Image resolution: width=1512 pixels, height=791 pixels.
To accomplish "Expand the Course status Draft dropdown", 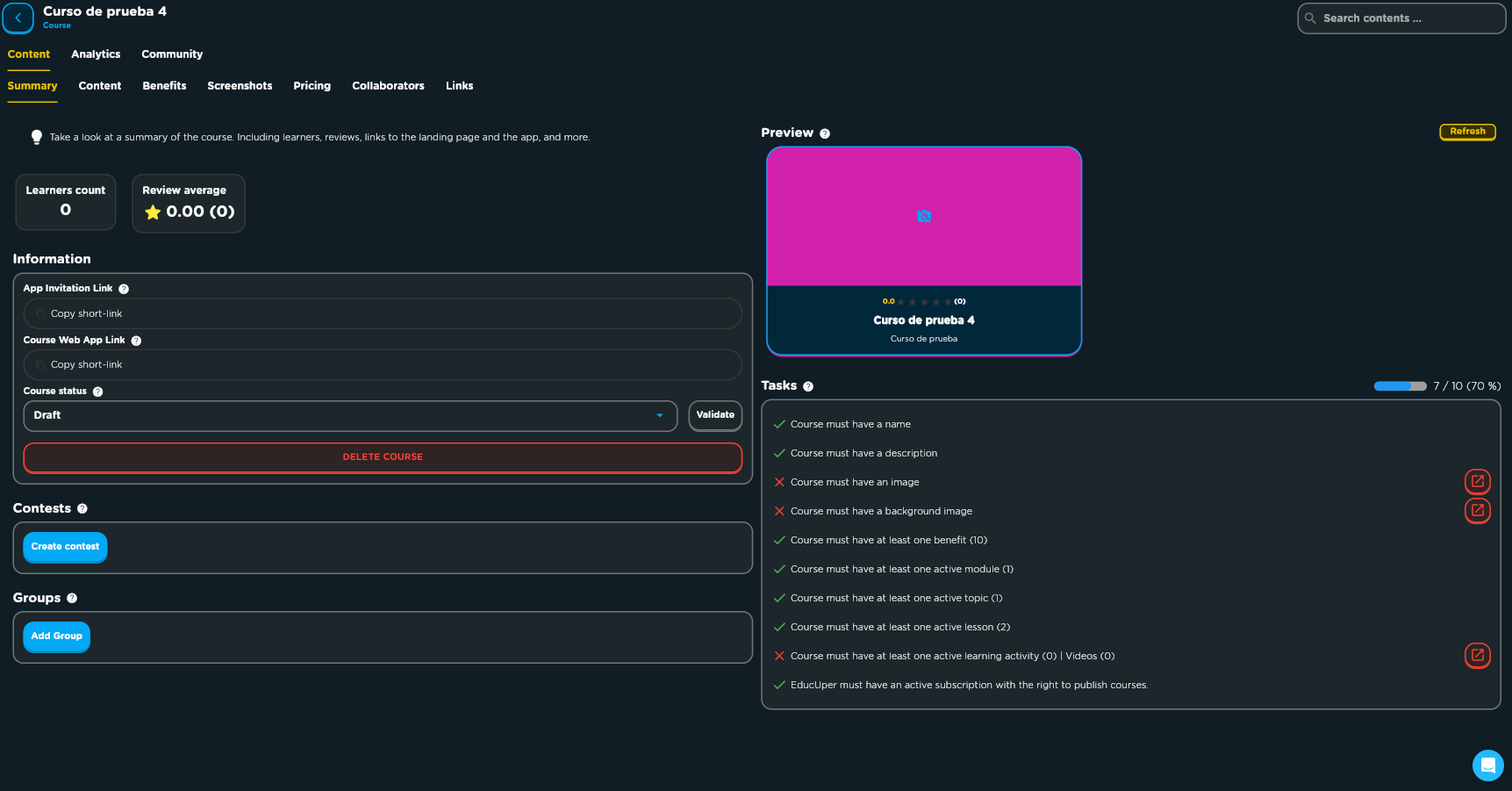I will (350, 415).
